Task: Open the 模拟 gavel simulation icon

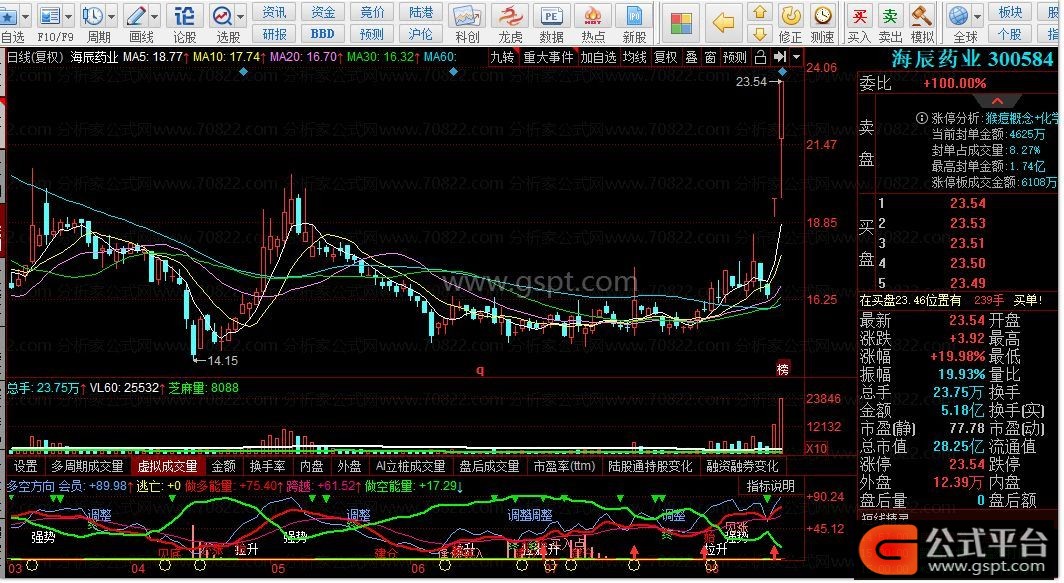Action: [922, 16]
